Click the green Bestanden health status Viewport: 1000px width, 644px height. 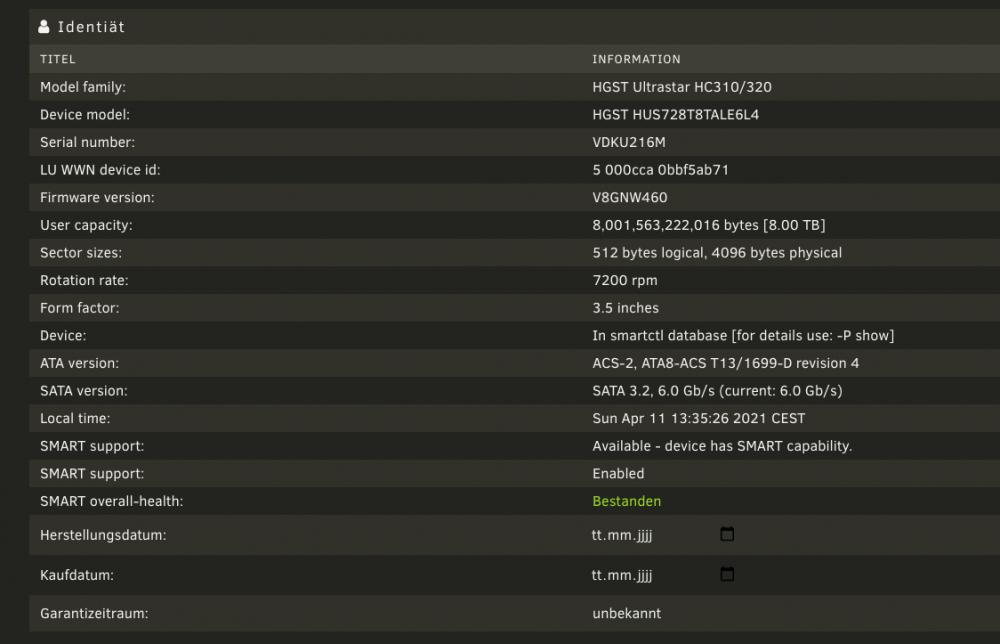[627, 501]
